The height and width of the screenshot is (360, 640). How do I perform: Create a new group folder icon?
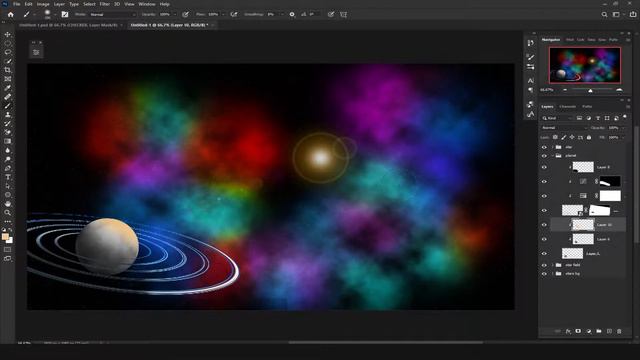599,331
